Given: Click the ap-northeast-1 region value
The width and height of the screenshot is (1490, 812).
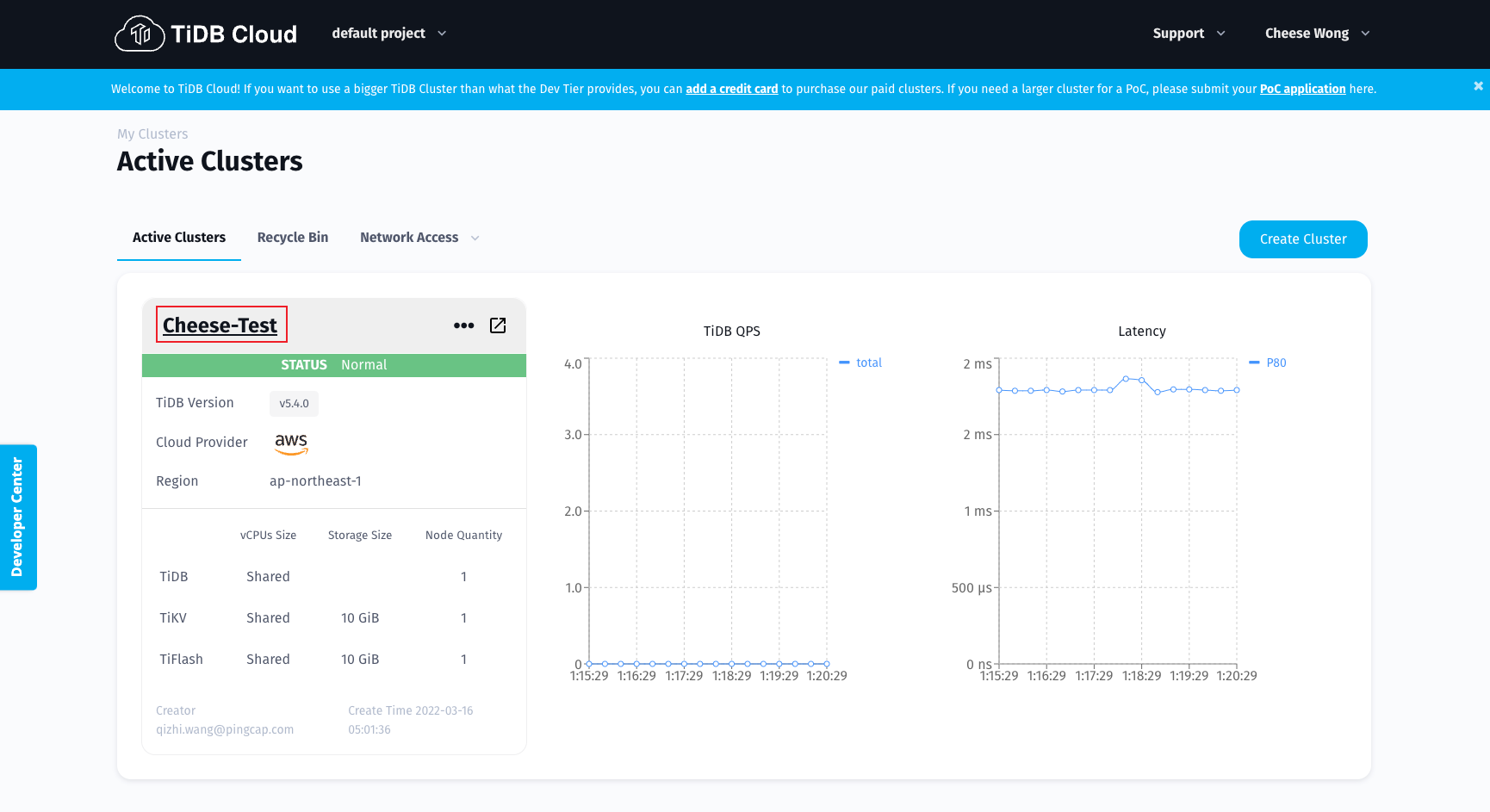Looking at the screenshot, I should click(315, 481).
